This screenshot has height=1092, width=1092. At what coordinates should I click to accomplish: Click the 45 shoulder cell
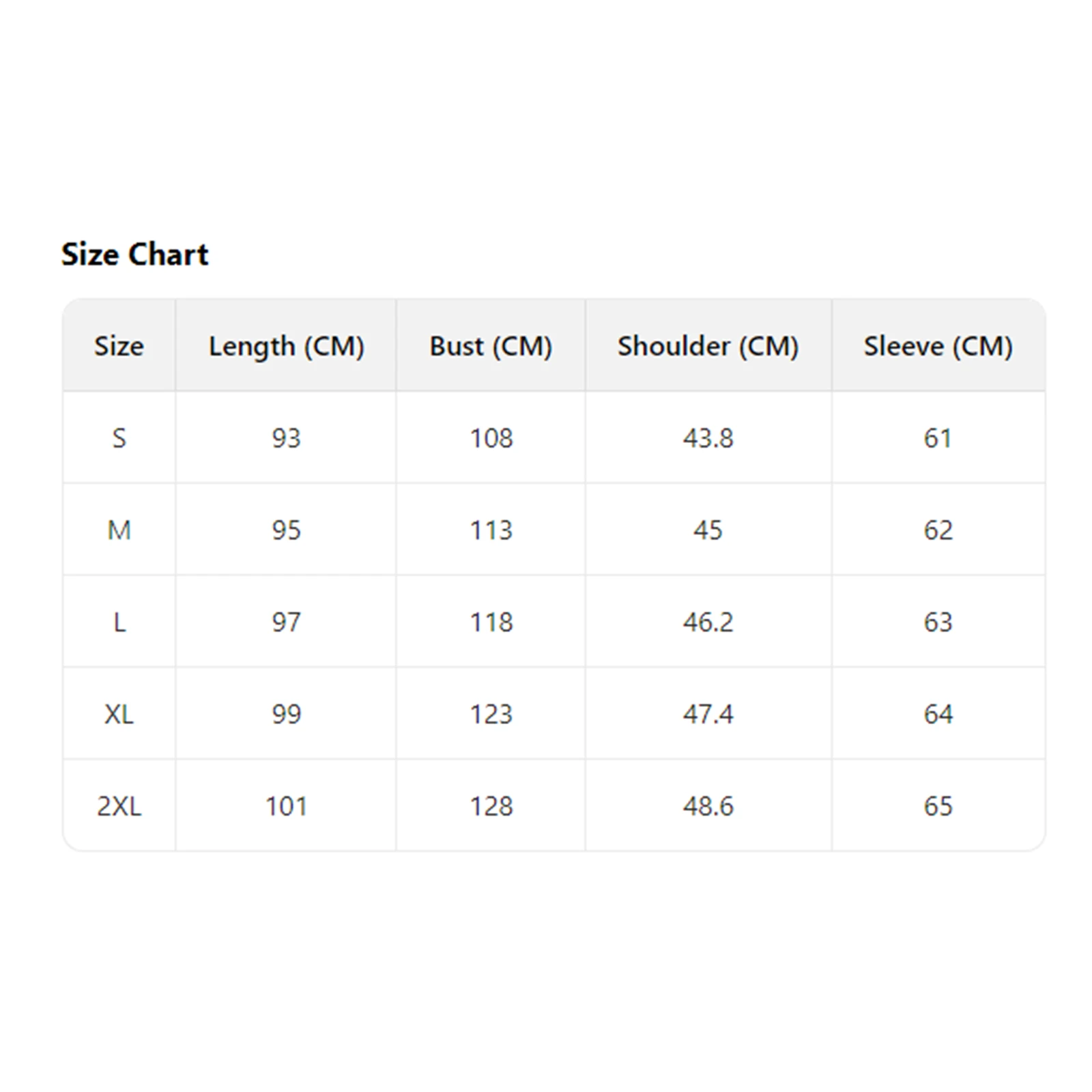(708, 530)
